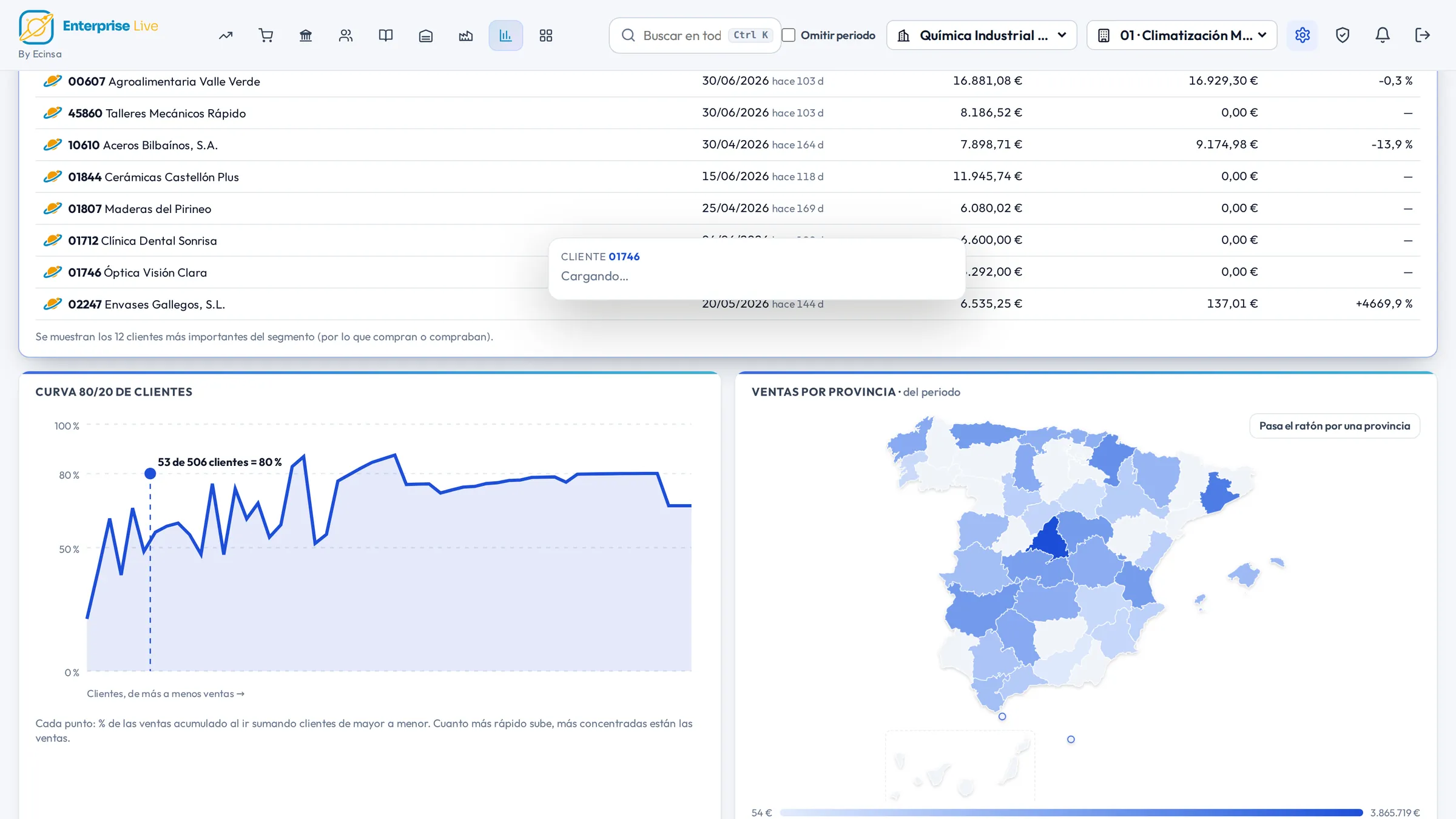The image size is (1456, 819).
Task: Open client 01807 Maderas del Pirineo
Action: (x=140, y=209)
